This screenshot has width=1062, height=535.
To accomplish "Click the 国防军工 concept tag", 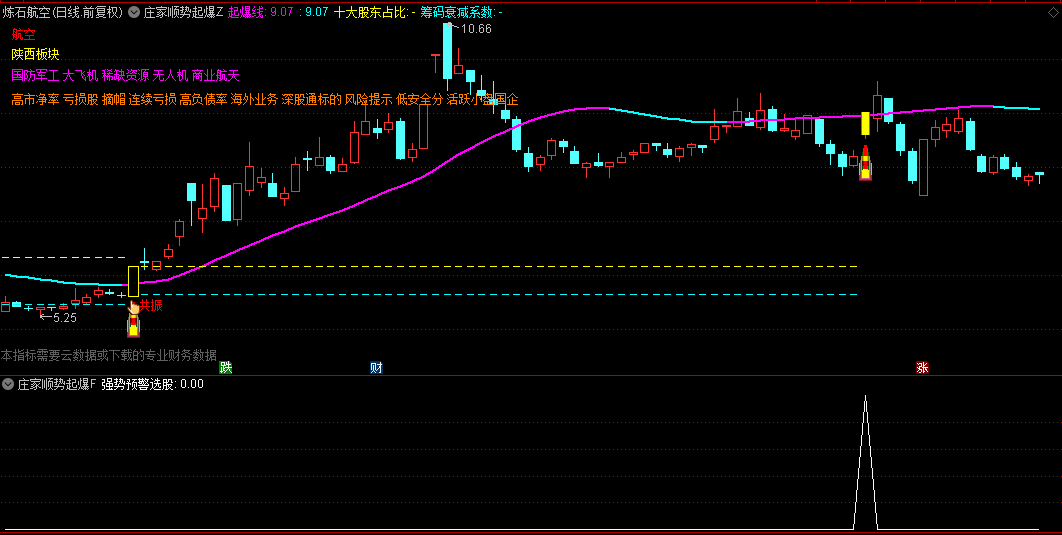I will [35, 75].
